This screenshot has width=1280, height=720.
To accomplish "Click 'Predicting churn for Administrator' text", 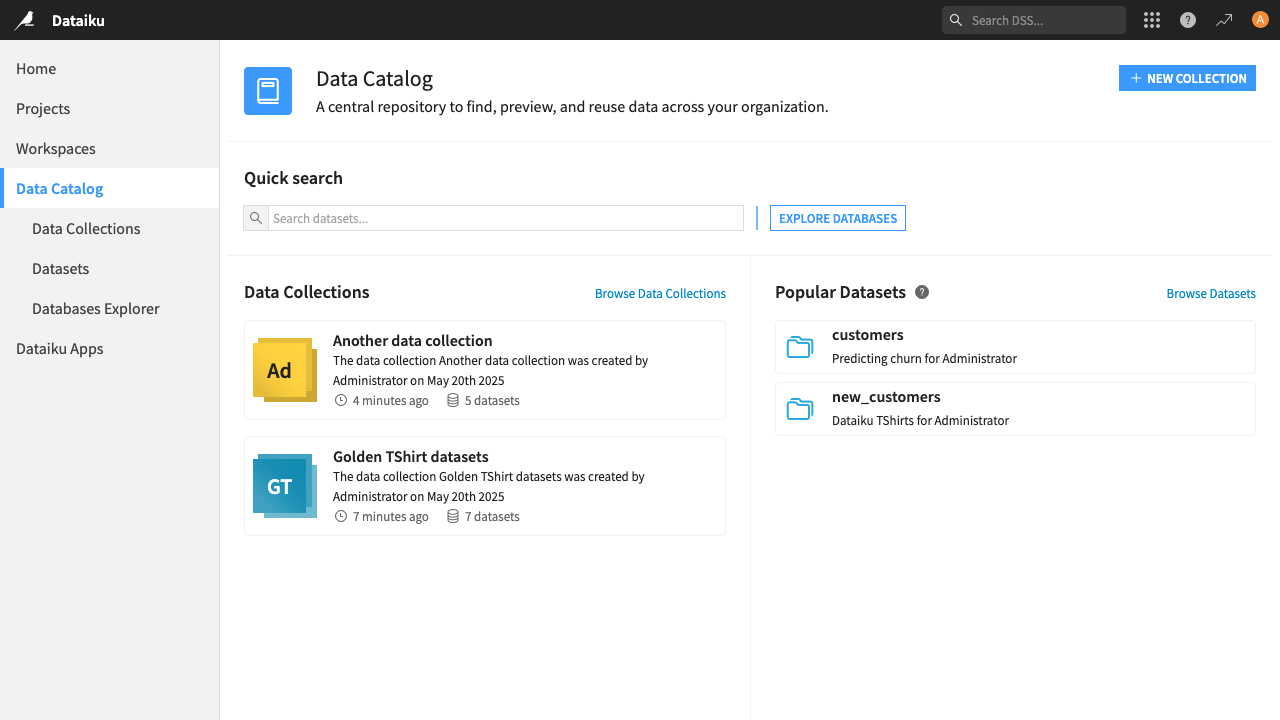I will click(924, 358).
